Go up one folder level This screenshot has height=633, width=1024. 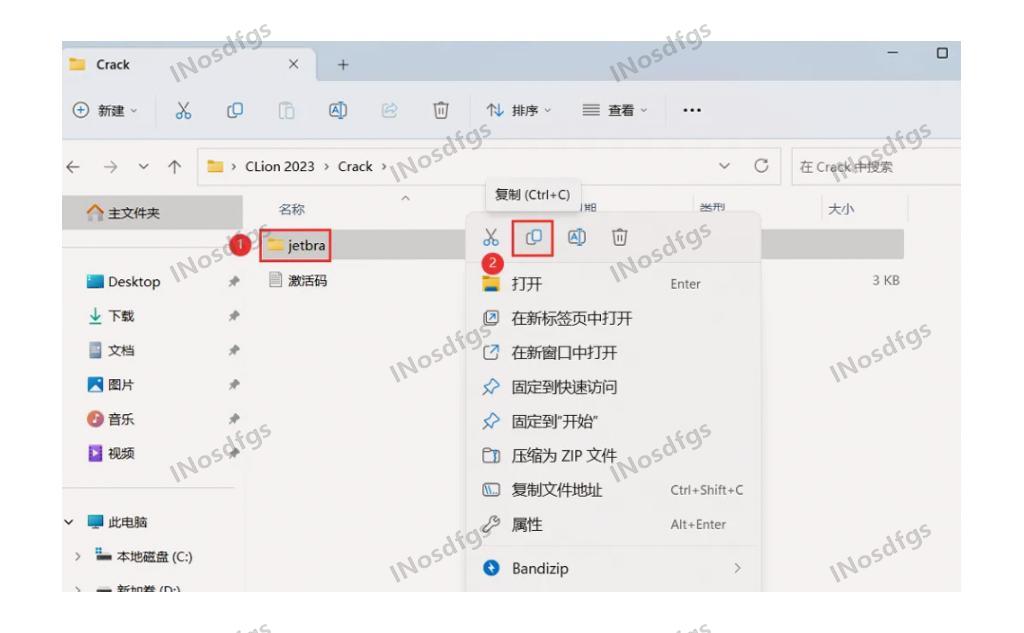point(174,167)
